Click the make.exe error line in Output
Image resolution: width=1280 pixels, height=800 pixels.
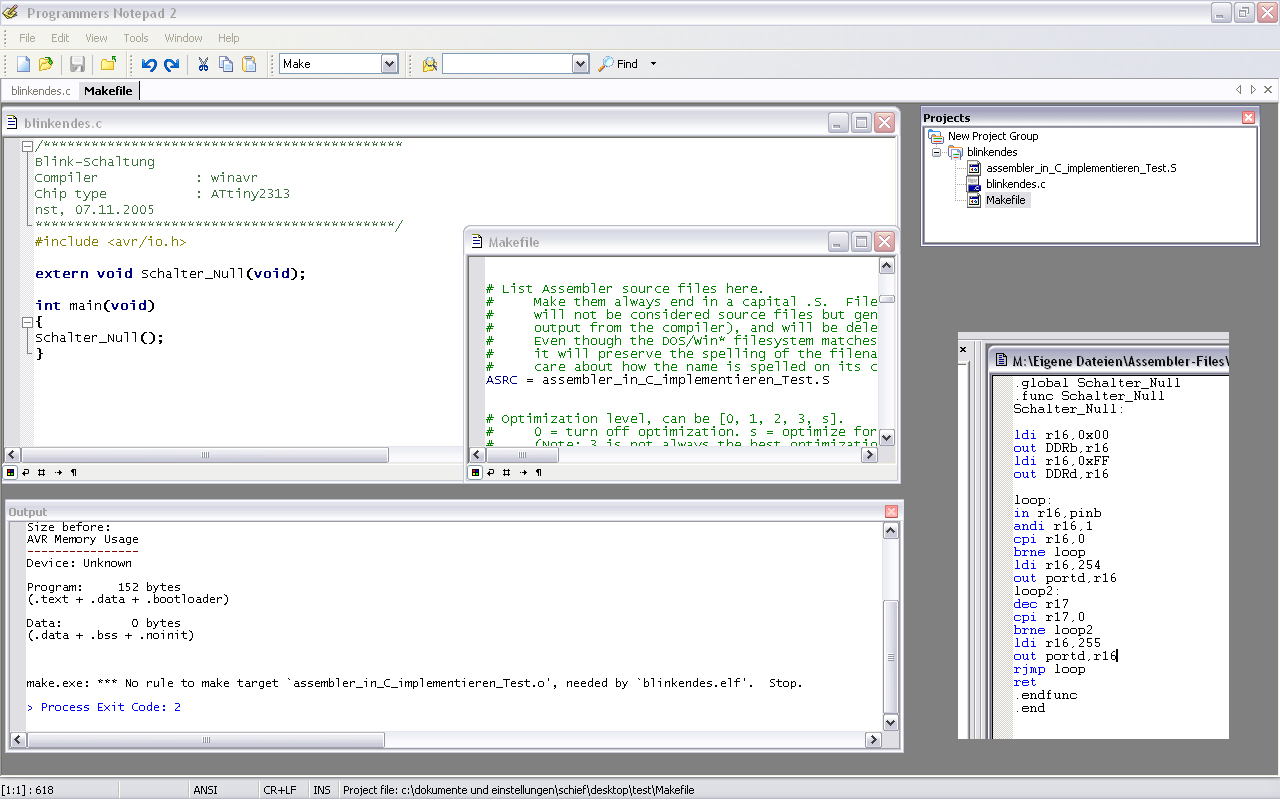point(414,683)
